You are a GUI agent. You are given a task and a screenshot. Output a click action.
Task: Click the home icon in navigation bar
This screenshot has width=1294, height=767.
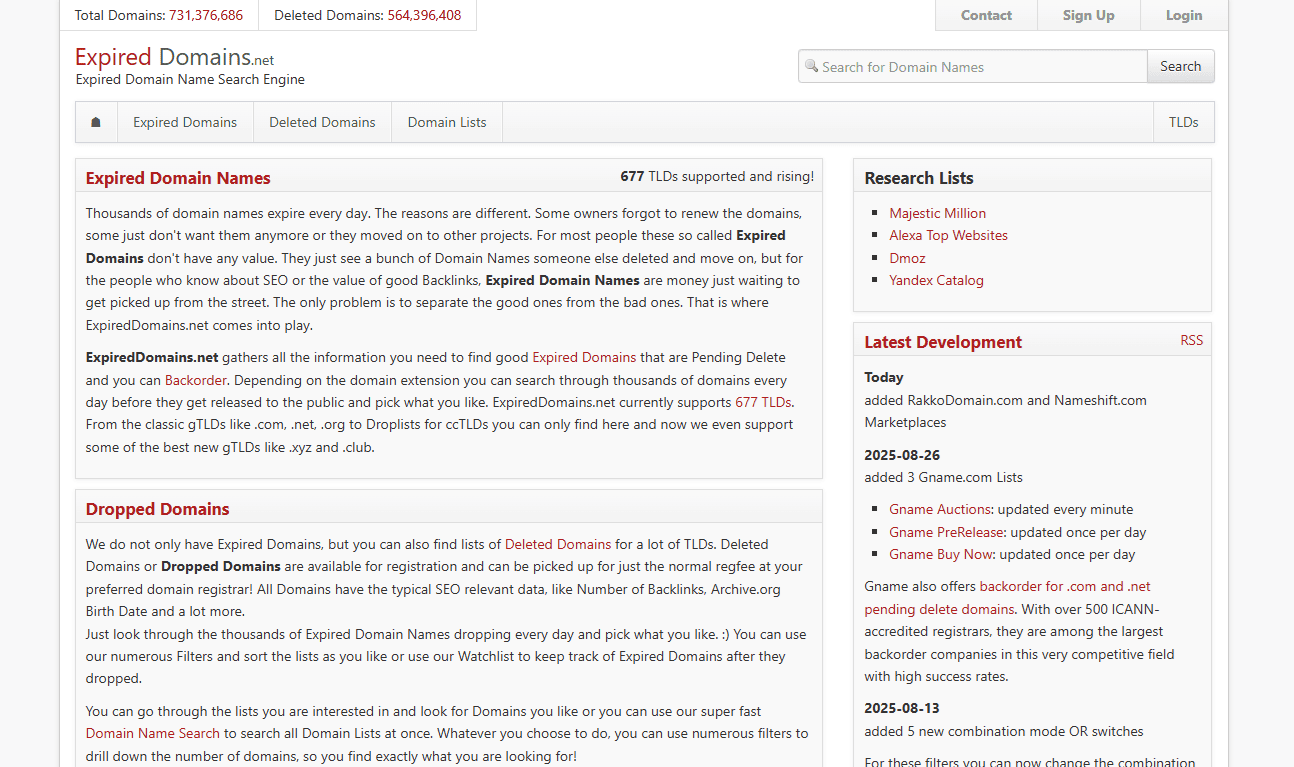(x=96, y=122)
